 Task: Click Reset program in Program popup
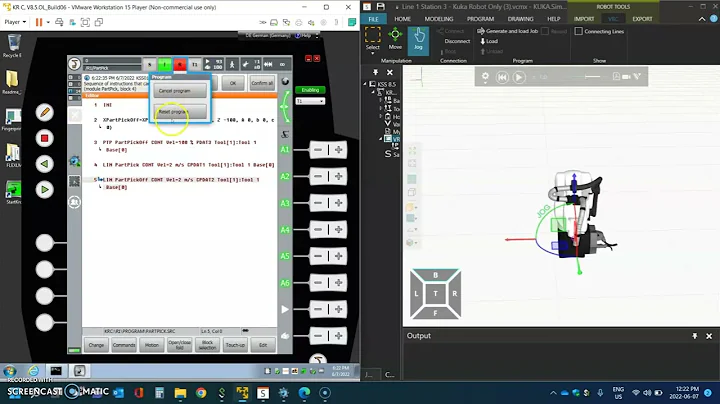pyautogui.click(x=180, y=112)
